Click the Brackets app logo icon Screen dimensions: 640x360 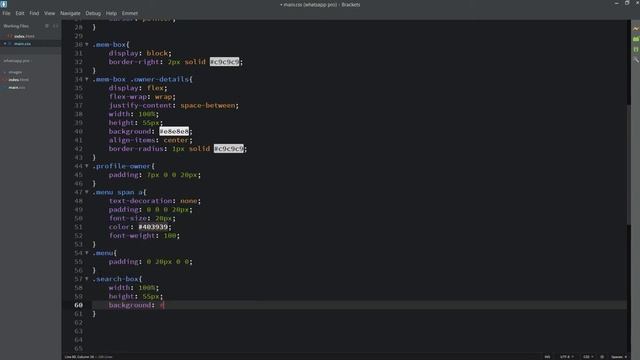tap(4, 4)
